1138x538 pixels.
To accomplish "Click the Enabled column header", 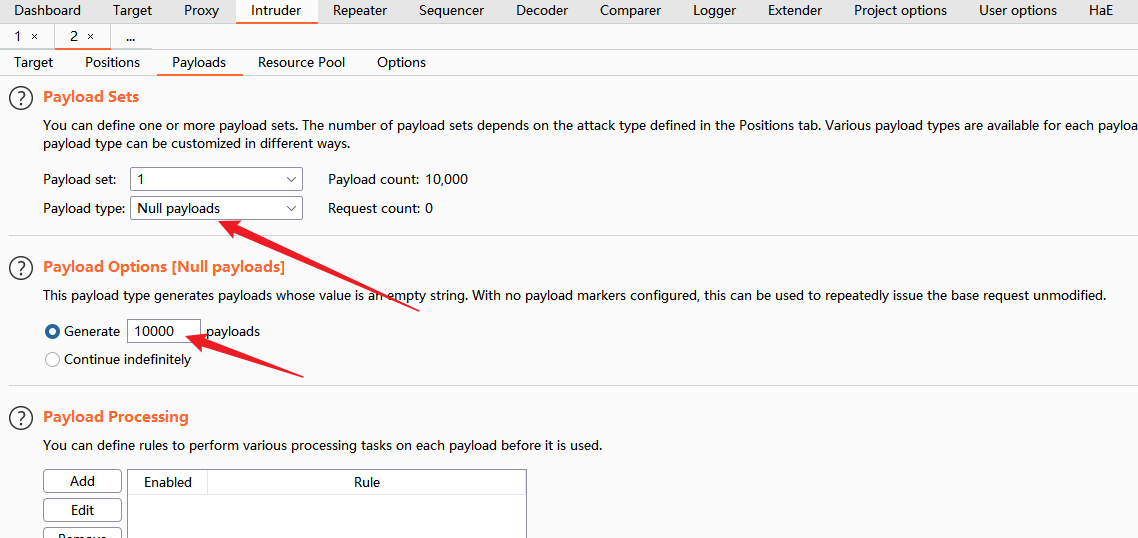I will 168,482.
